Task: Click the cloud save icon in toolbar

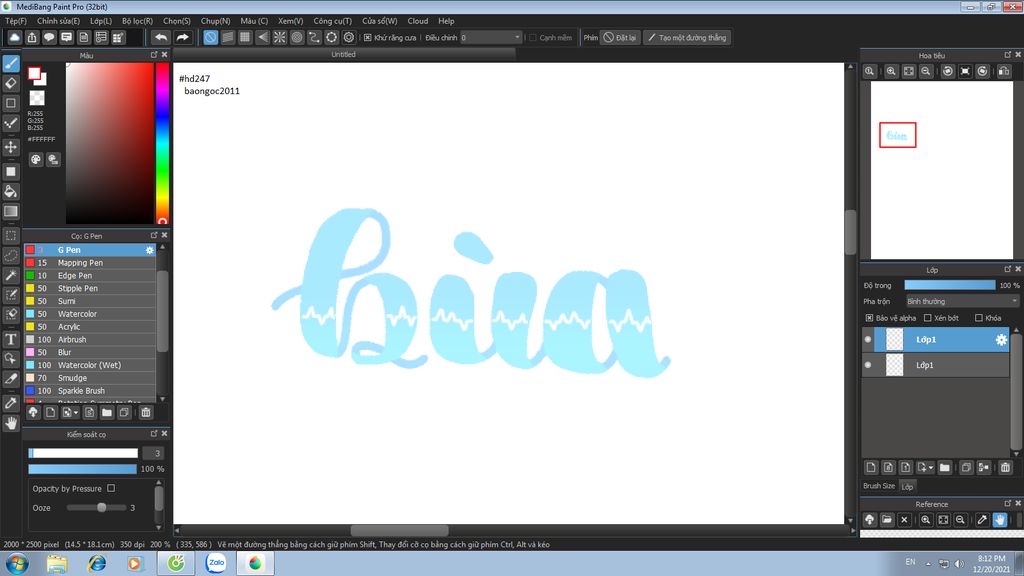Action: point(14,37)
